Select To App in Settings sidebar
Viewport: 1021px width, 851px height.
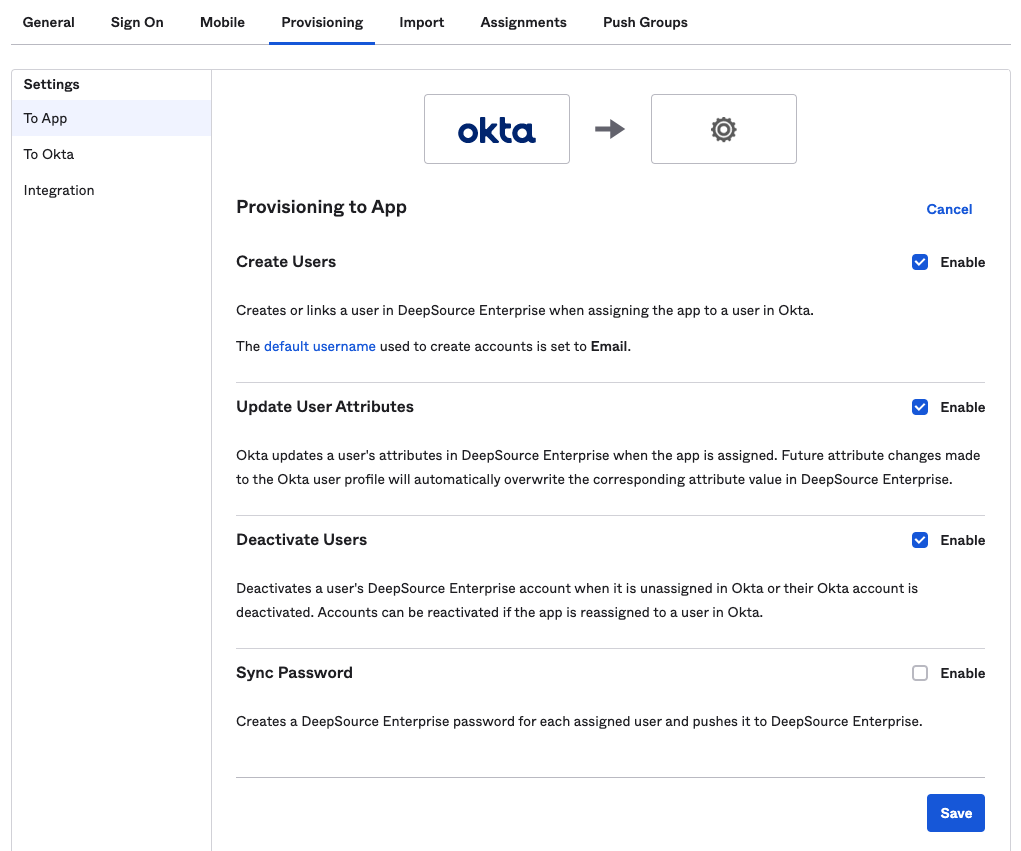tap(111, 118)
